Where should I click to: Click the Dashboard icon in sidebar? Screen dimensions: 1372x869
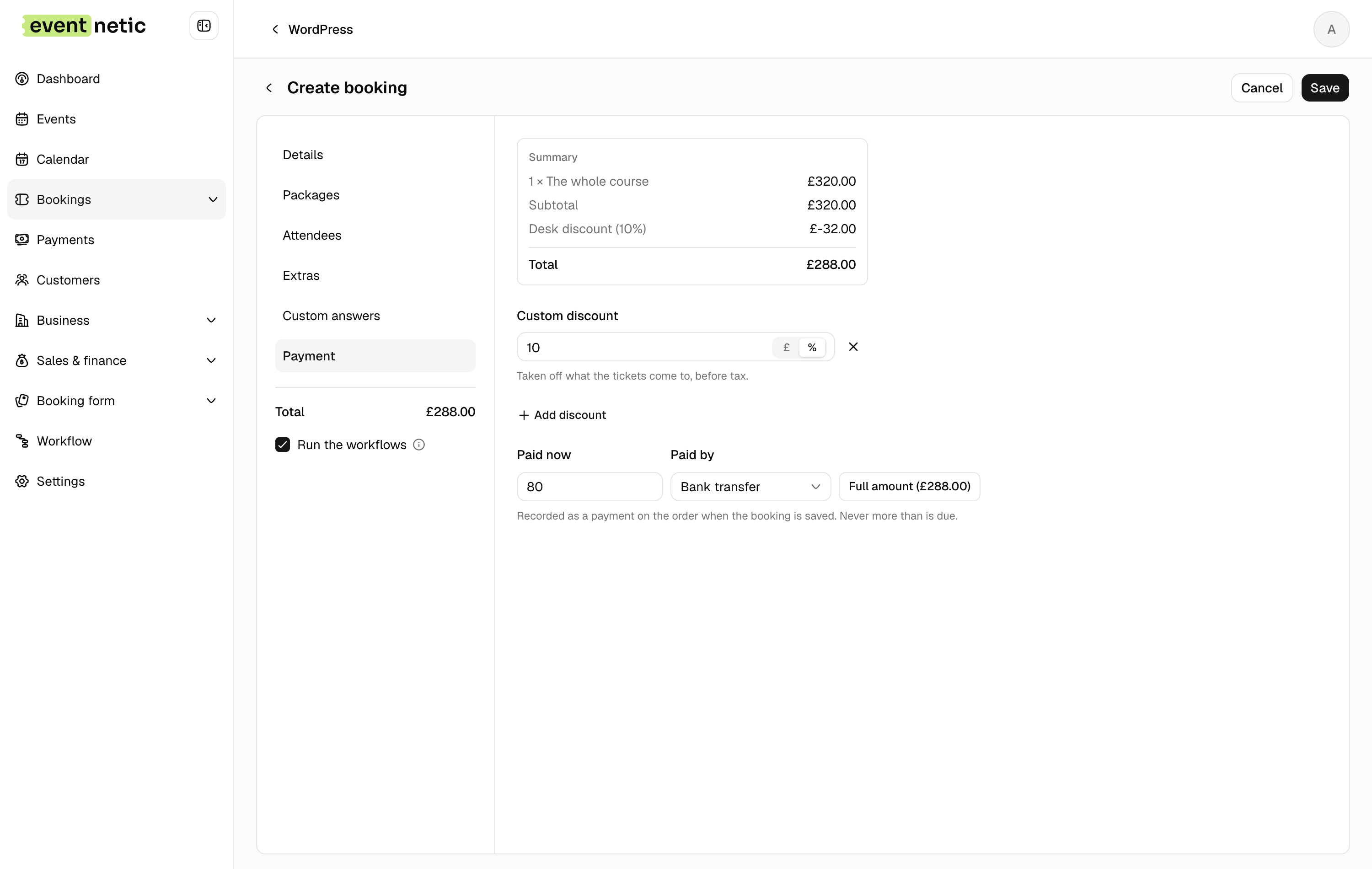click(x=21, y=79)
